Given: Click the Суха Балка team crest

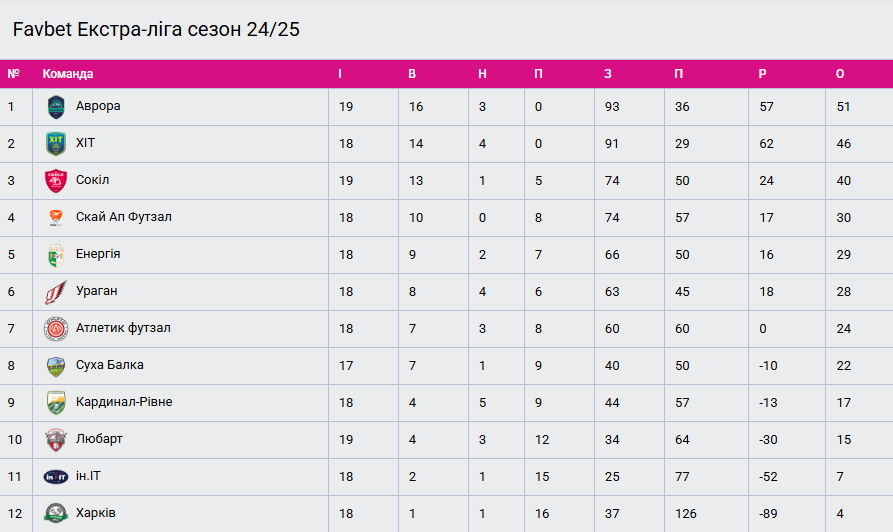Looking at the screenshot, I should (x=56, y=366).
